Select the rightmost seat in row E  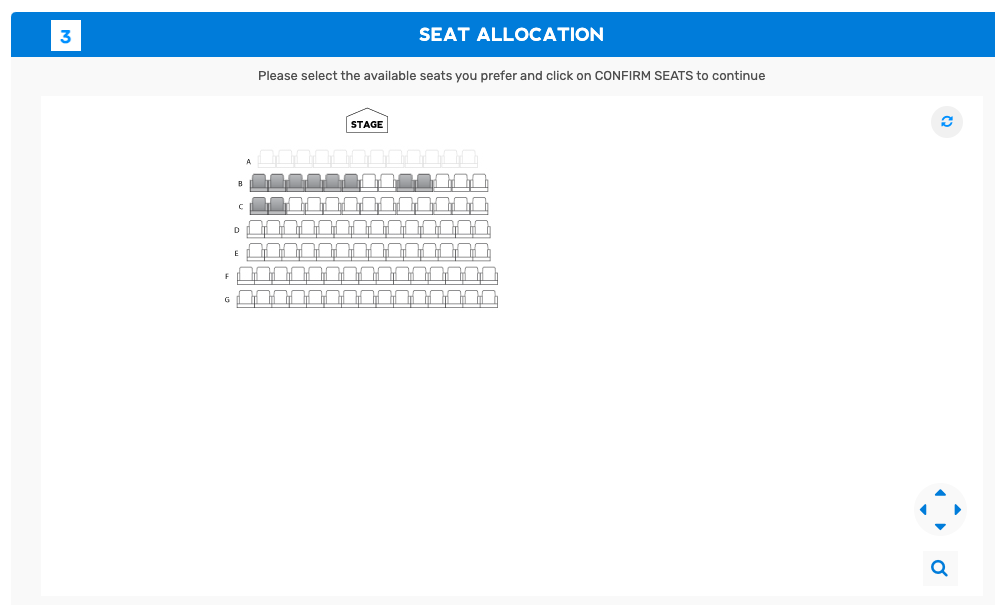pyautogui.click(x=481, y=251)
